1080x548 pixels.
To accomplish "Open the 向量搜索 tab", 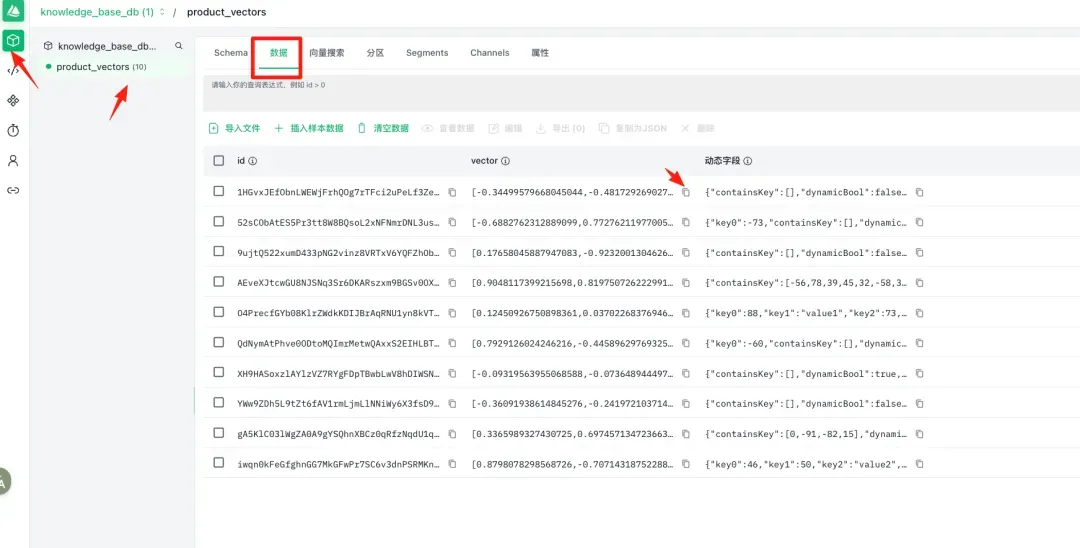I will tap(326, 53).
